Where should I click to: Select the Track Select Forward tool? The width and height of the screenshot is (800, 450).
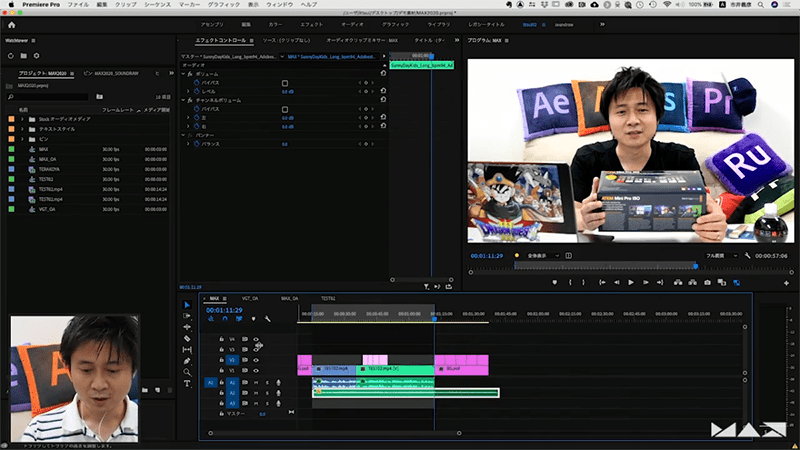(187, 316)
